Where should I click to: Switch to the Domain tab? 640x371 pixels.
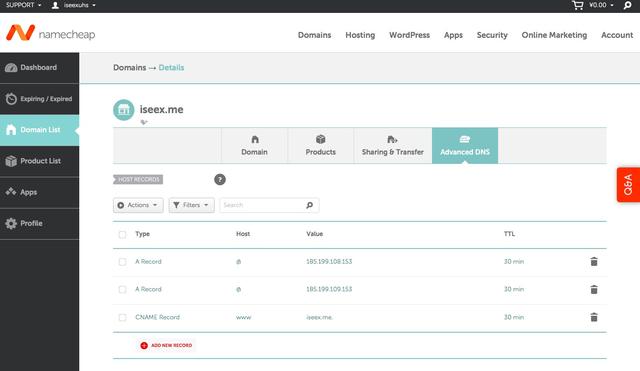254,146
